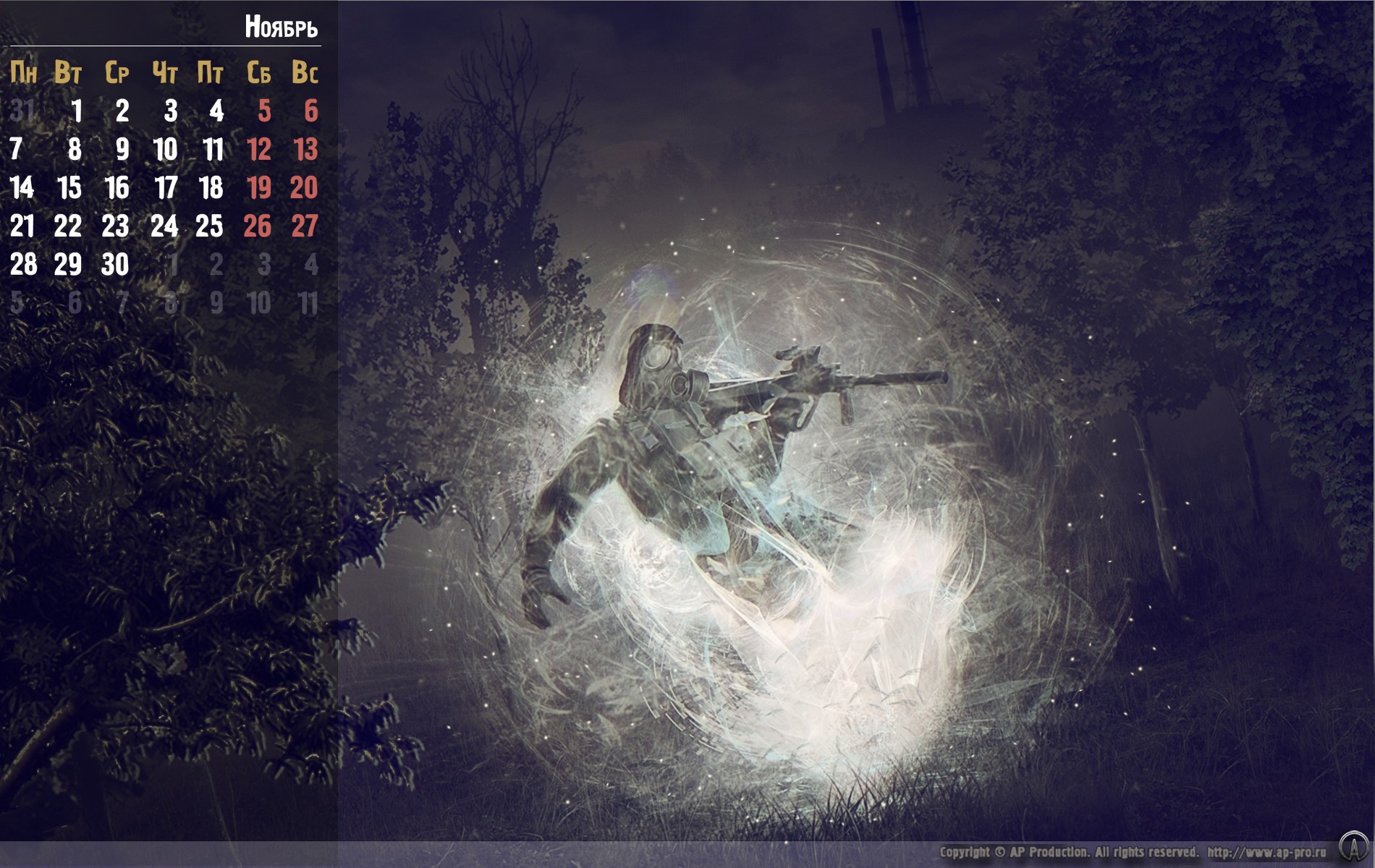This screenshot has width=1375, height=868.
Task: Click the AP Production copyright text
Action: [x=1068, y=852]
